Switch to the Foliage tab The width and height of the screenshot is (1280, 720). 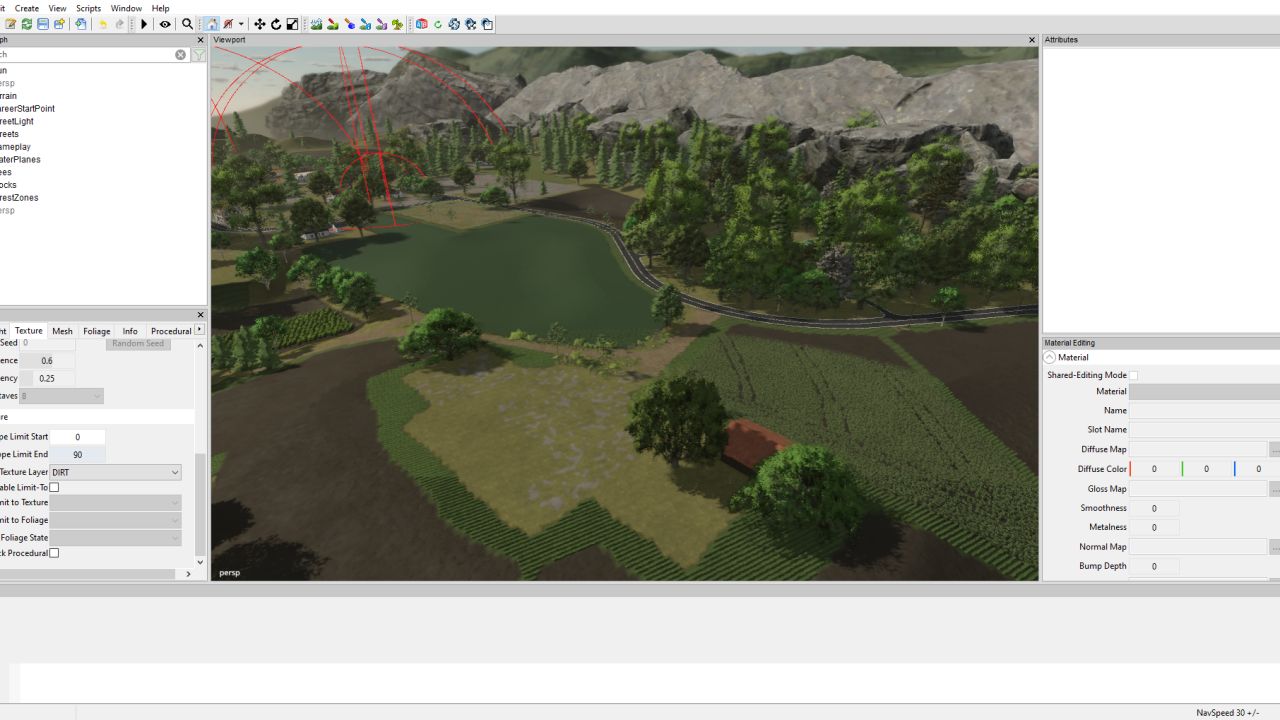point(97,331)
